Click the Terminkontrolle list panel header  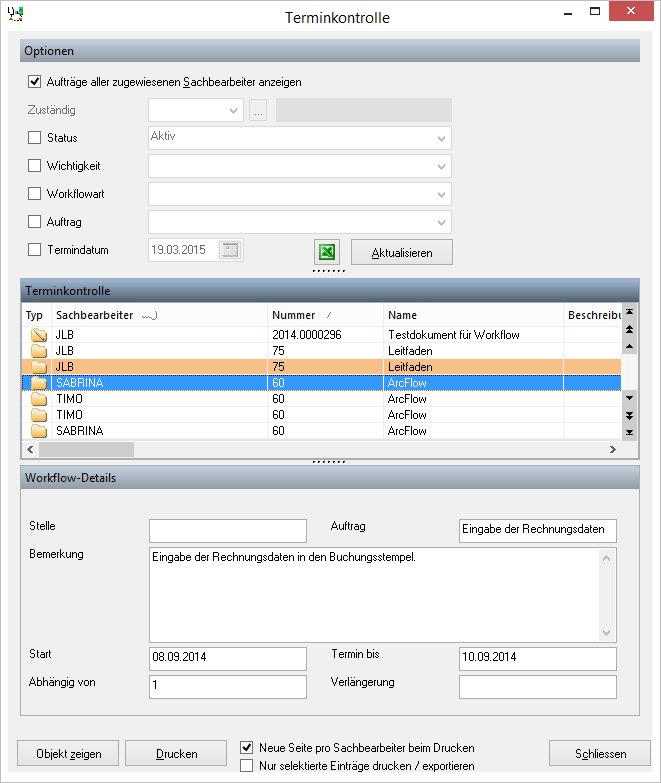click(x=330, y=291)
